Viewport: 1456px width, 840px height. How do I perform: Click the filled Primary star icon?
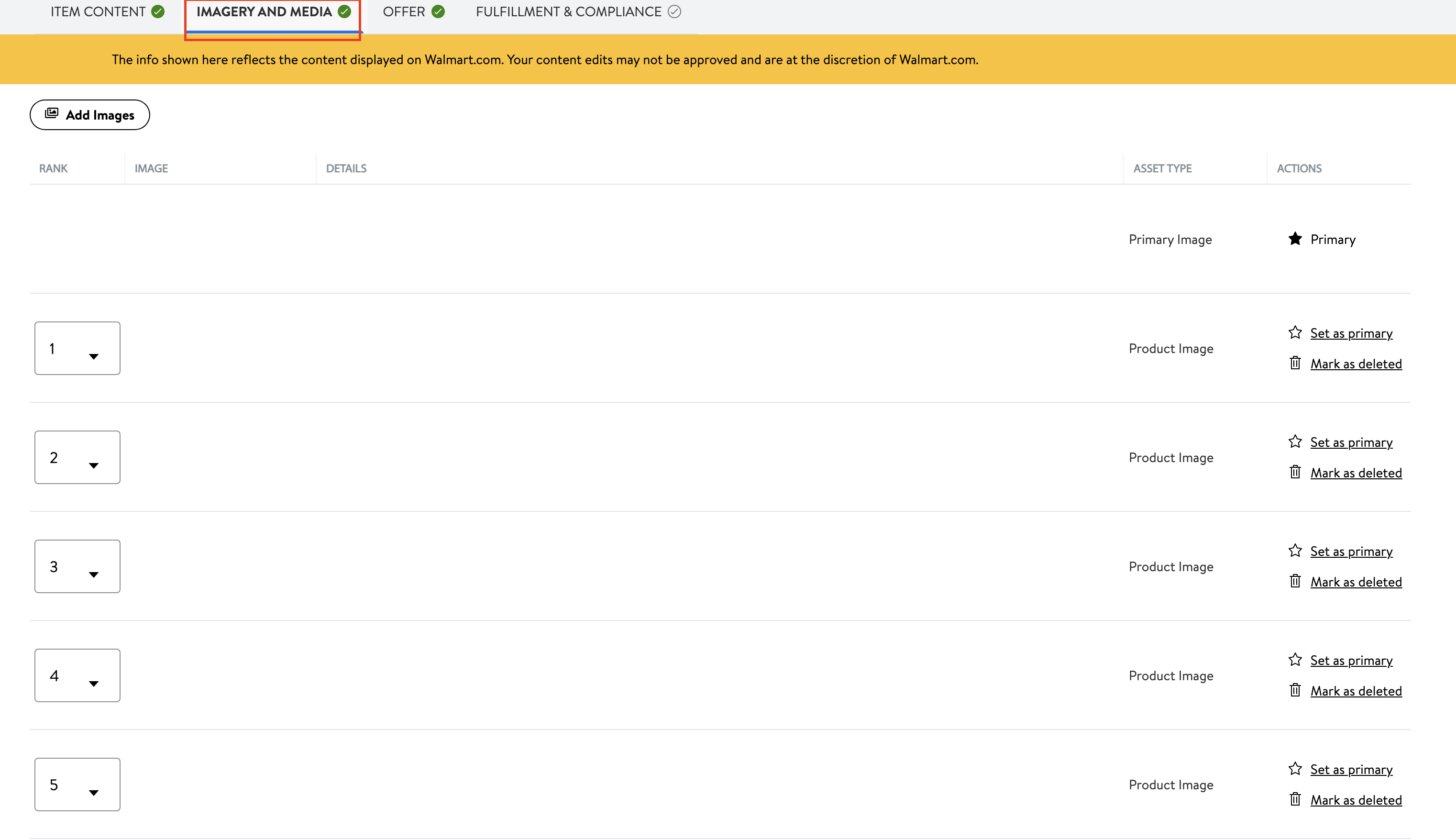coord(1295,239)
